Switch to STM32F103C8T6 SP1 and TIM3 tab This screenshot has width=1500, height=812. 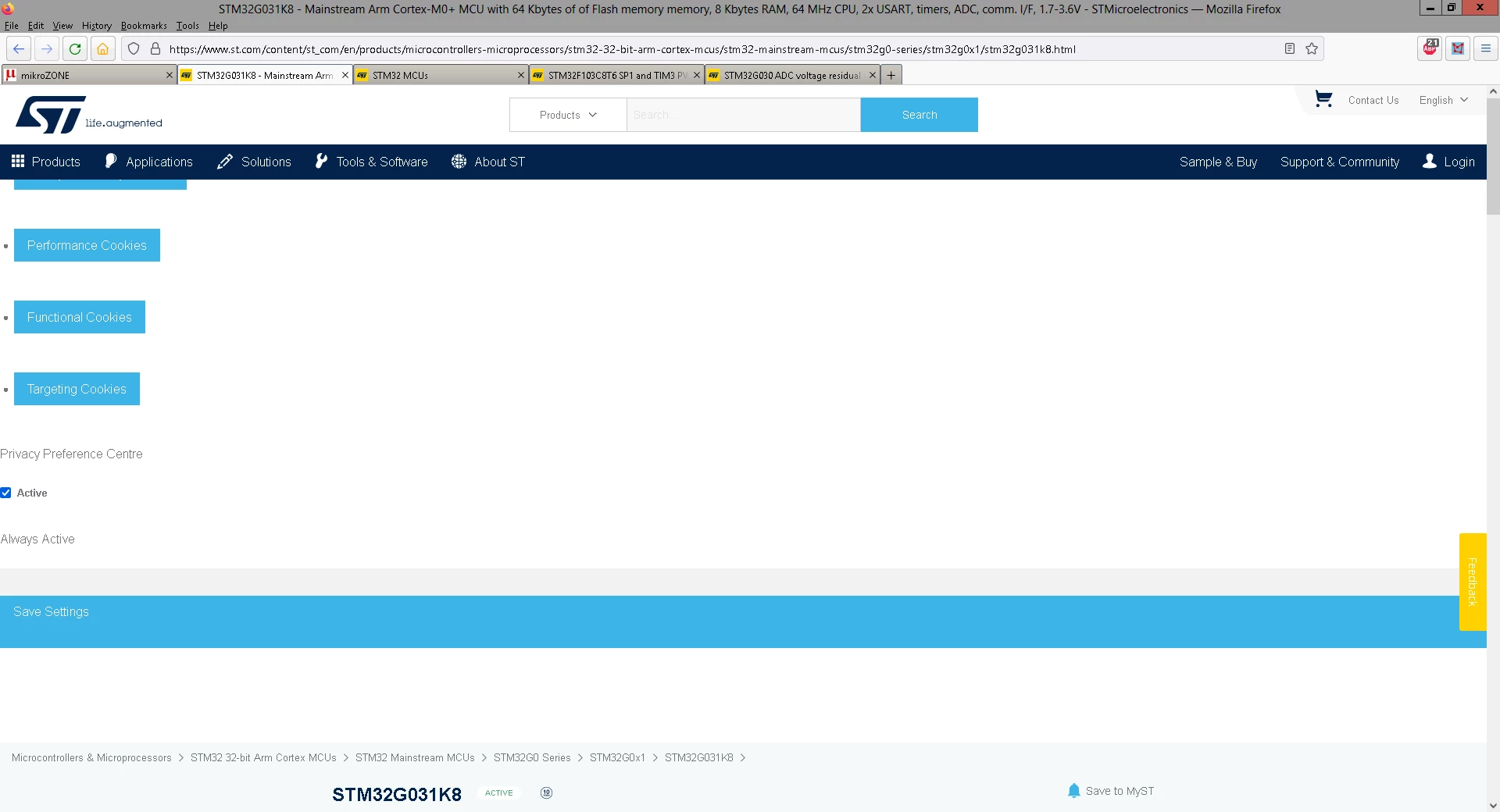[x=616, y=75]
